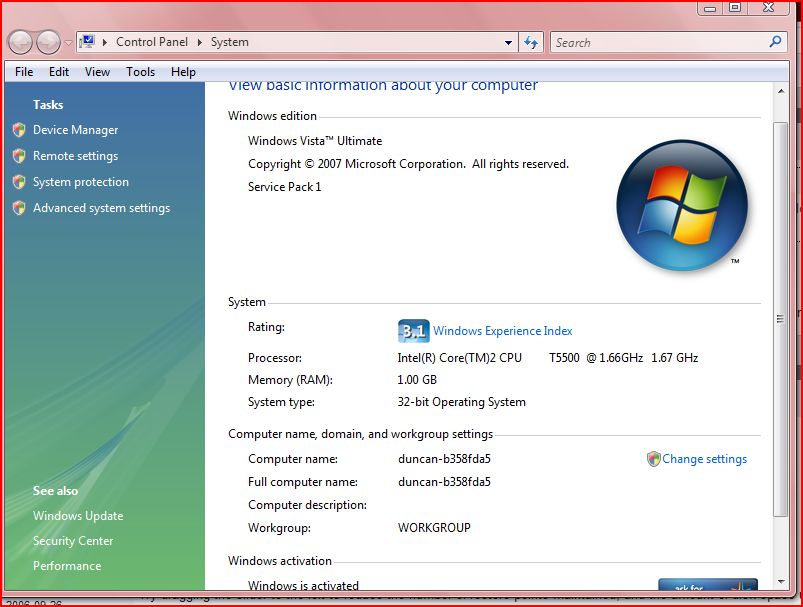Click the vertical scrollbar thumb

(780, 319)
